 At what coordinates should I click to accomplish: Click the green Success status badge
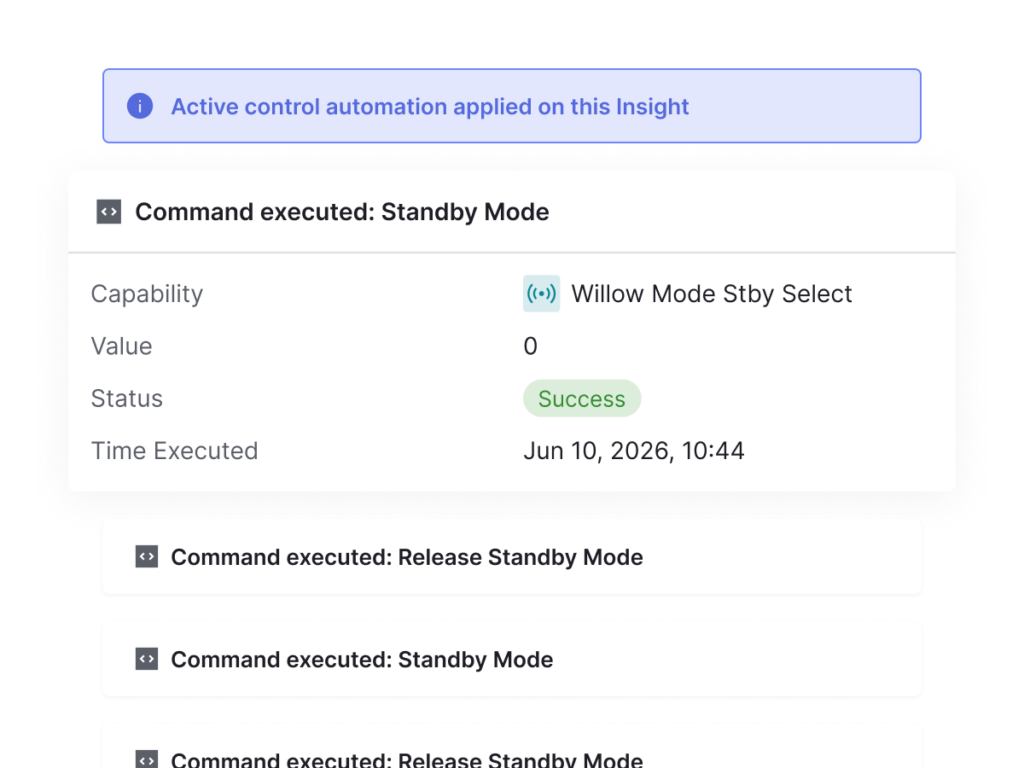click(582, 398)
